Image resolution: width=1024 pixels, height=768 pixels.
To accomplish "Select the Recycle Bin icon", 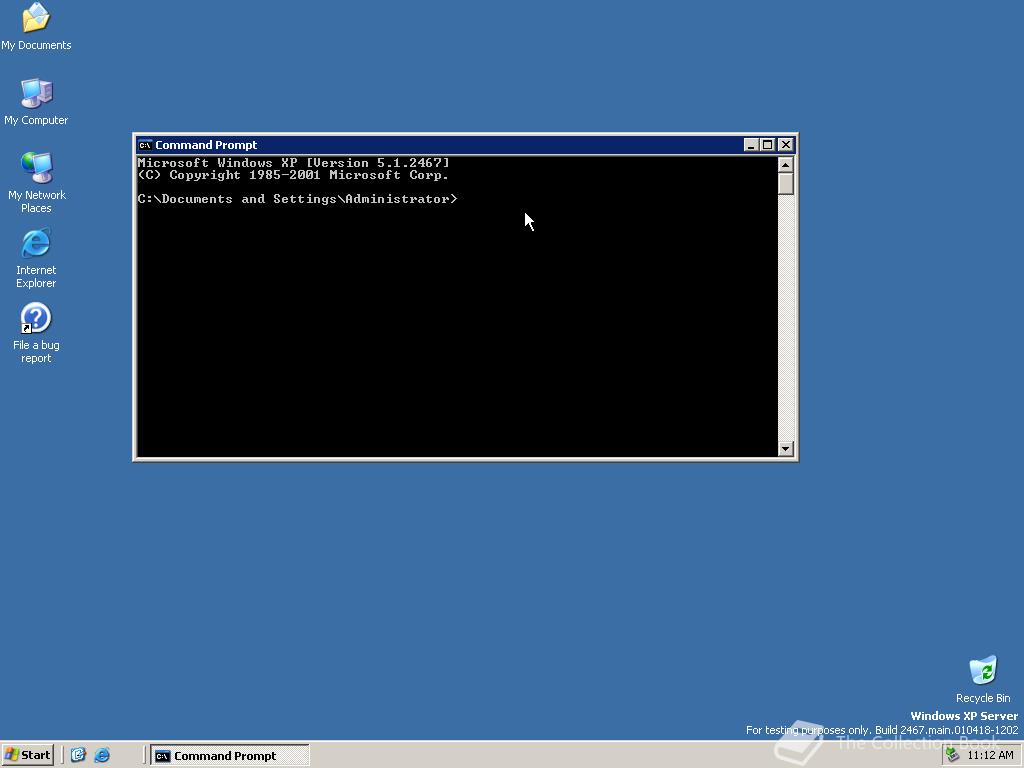I will click(x=983, y=679).
